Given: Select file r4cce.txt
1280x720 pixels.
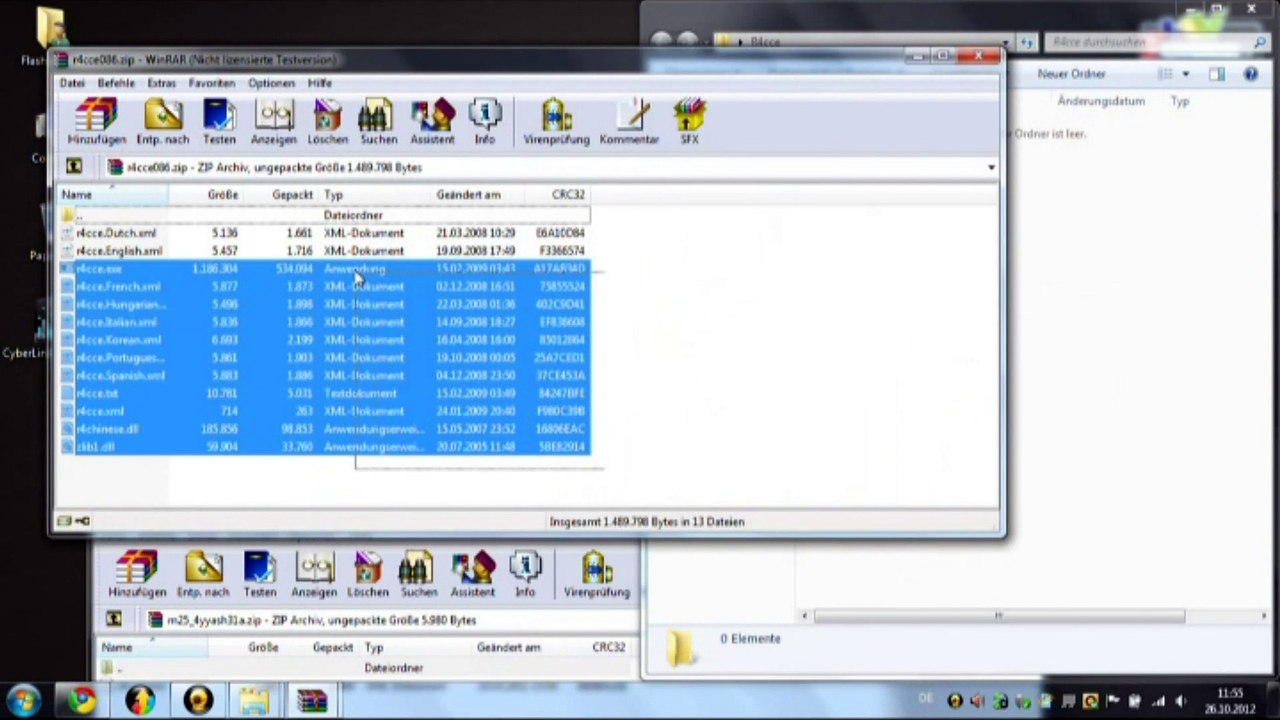Looking at the screenshot, I should coord(325,394).
